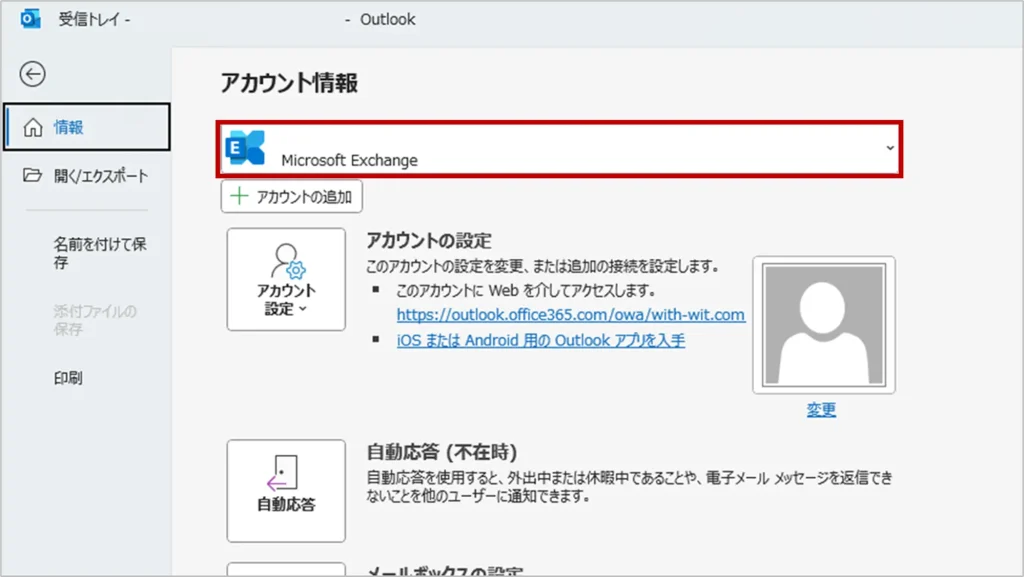Click the plus icon for アカウントの追加
Screen dimensions: 1024x577
coord(238,197)
